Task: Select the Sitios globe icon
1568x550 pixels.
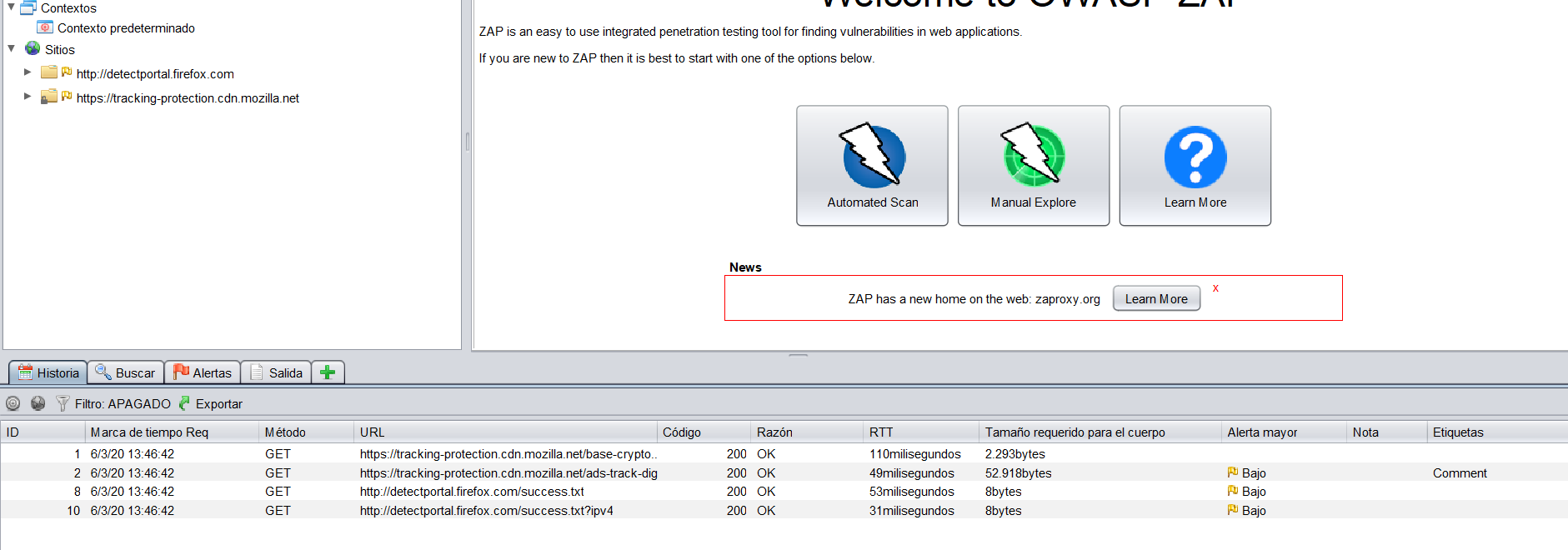Action: [x=33, y=48]
